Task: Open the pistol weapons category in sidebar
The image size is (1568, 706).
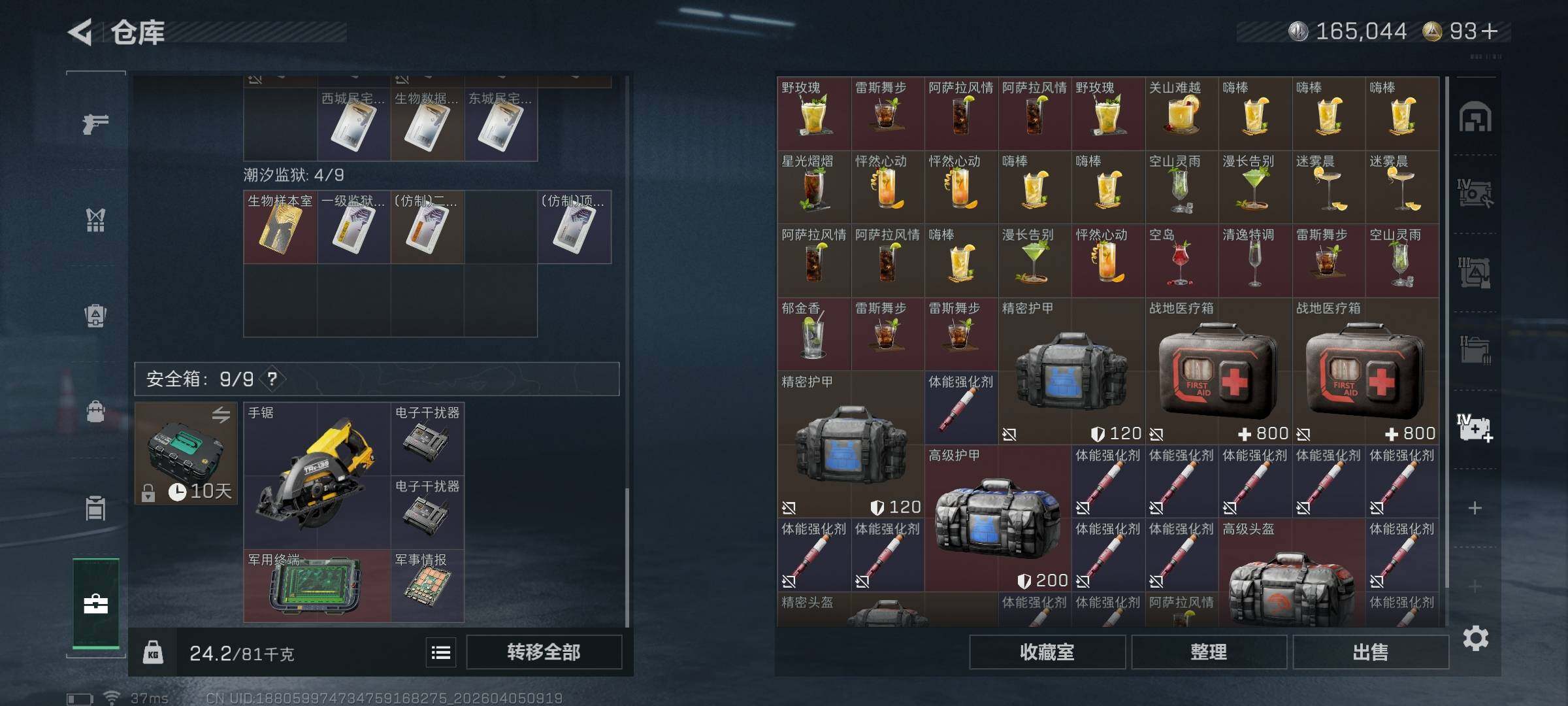Action: point(95,123)
